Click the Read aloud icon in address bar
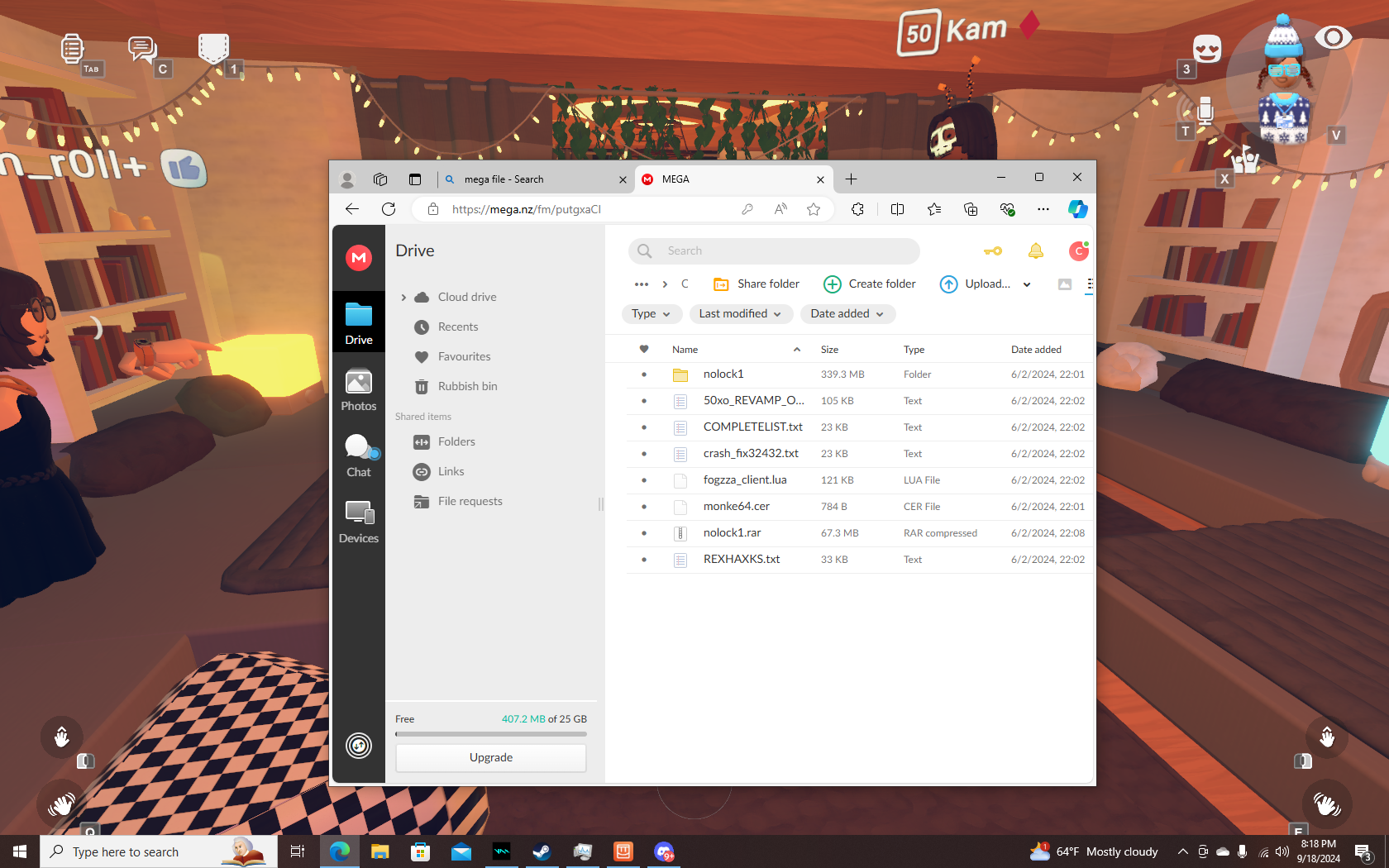This screenshot has height=868, width=1389. pyautogui.click(x=780, y=209)
